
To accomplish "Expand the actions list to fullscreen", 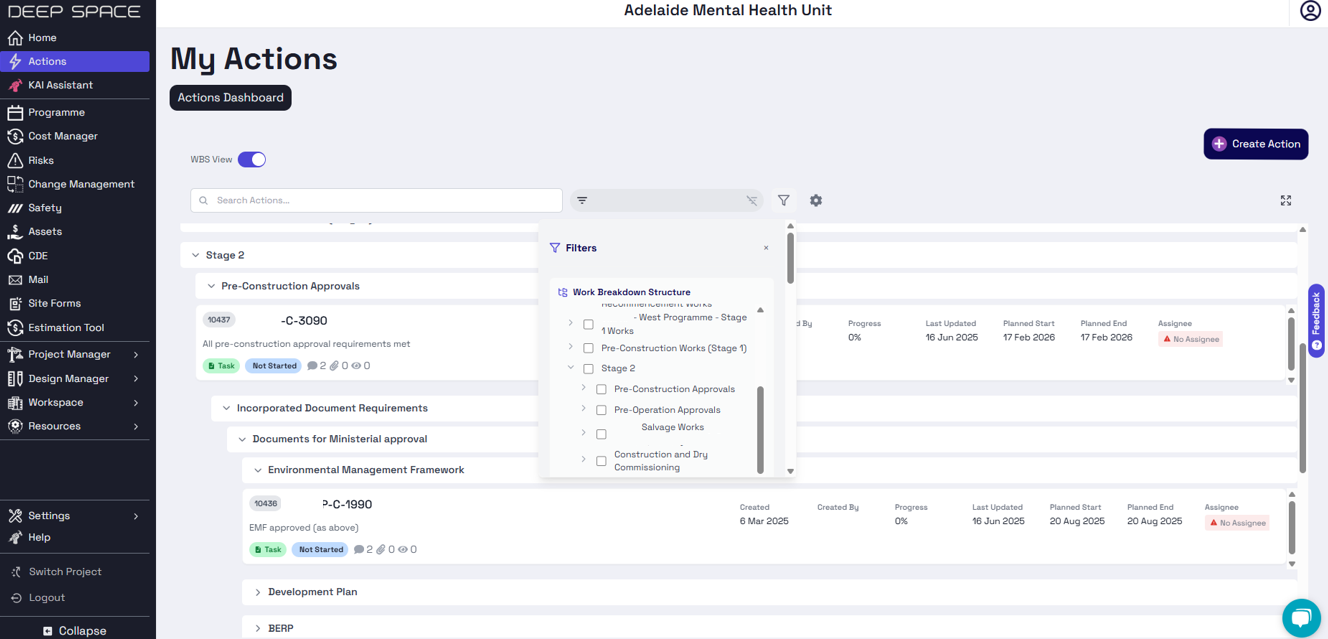I will (x=1286, y=201).
